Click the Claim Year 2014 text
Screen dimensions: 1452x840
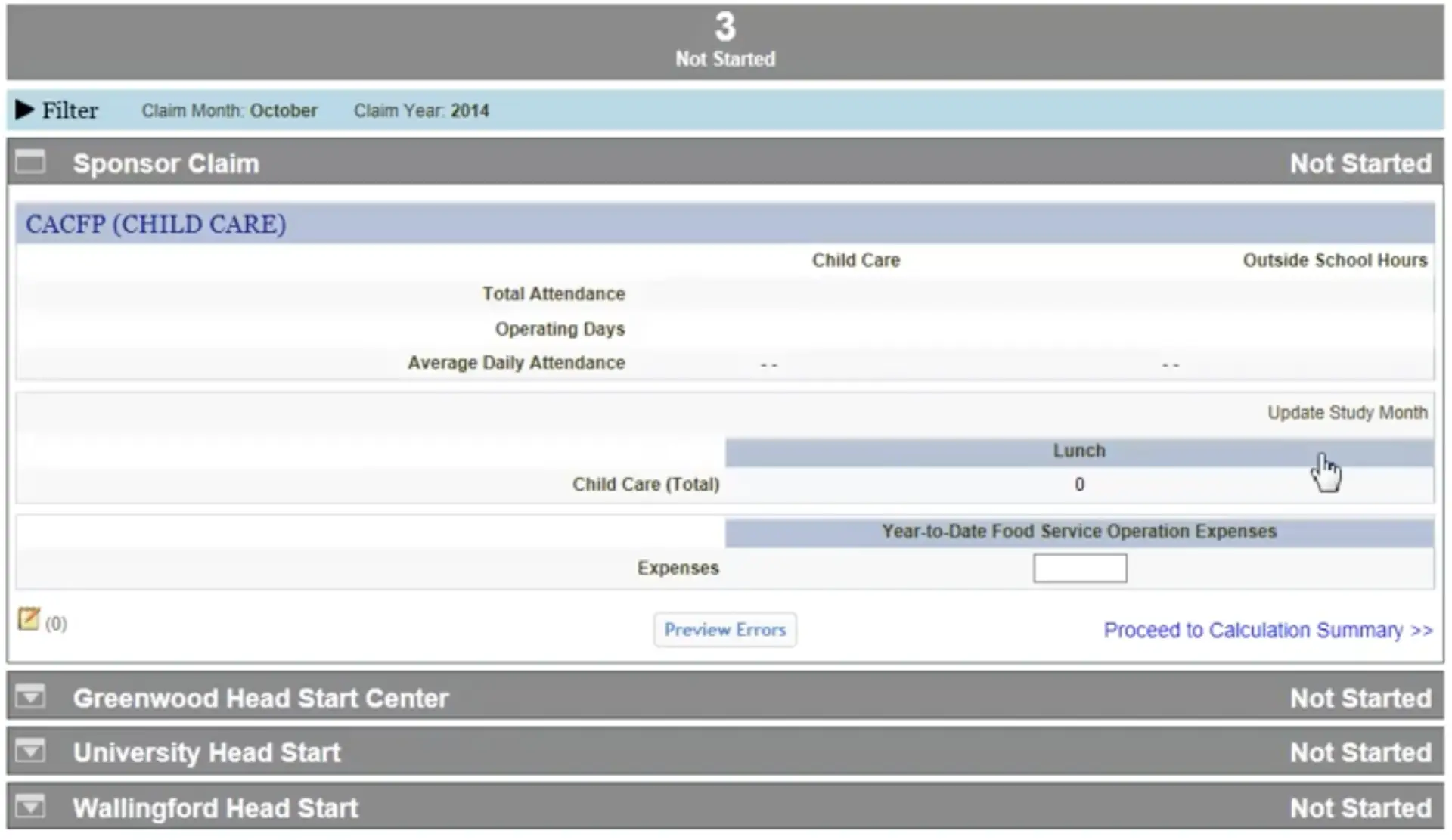point(421,111)
